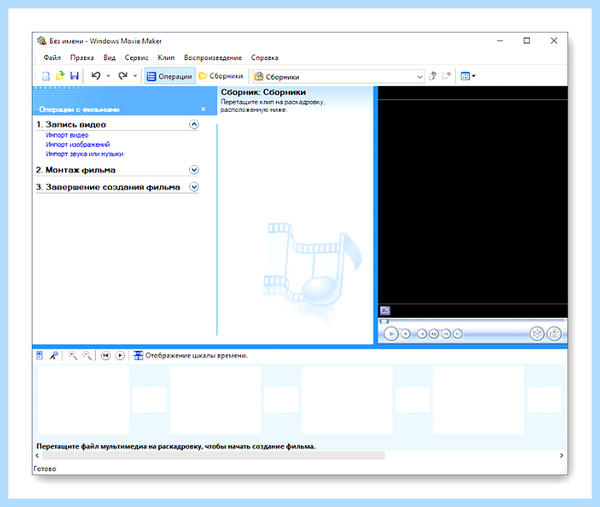Screen dimensions: 600x507
Task: Click the Импорт видео link
Action: point(67,135)
